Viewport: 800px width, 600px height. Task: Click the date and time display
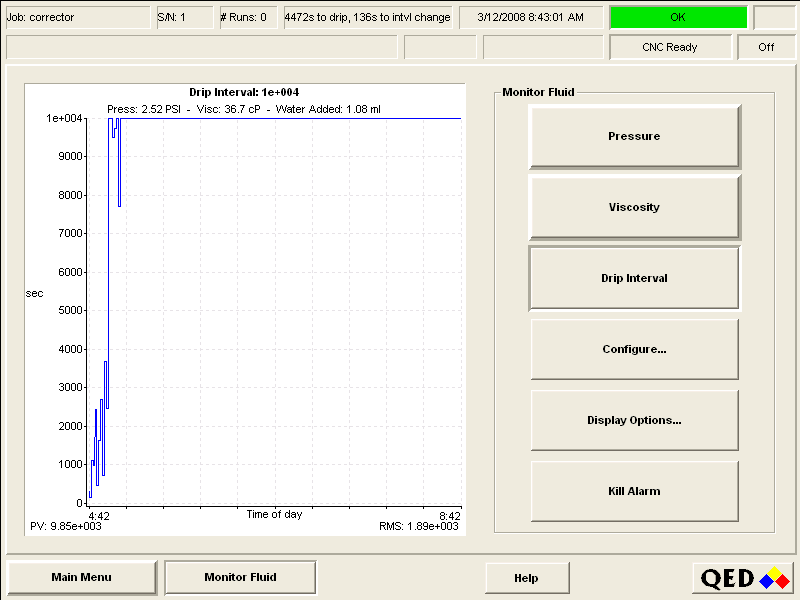[x=530, y=17]
